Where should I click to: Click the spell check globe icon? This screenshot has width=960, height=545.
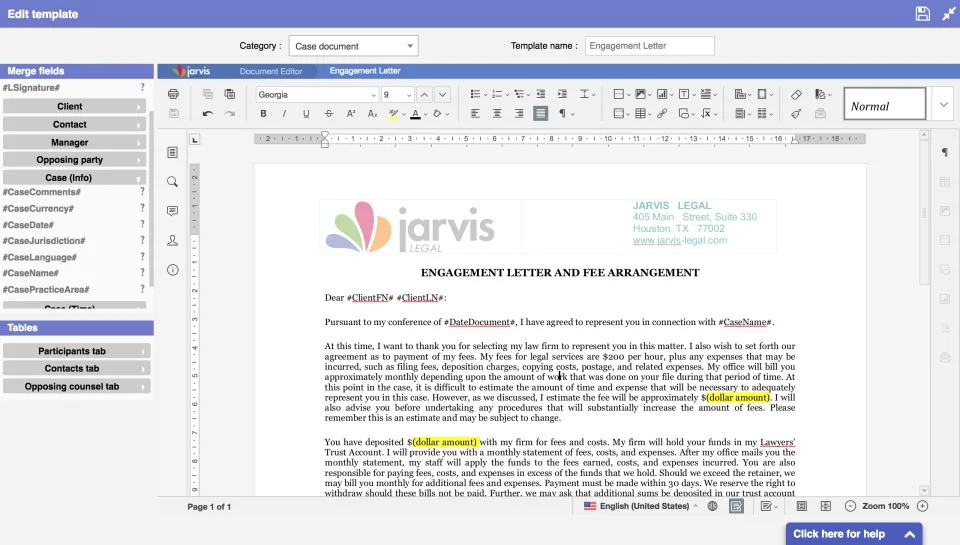pos(713,506)
